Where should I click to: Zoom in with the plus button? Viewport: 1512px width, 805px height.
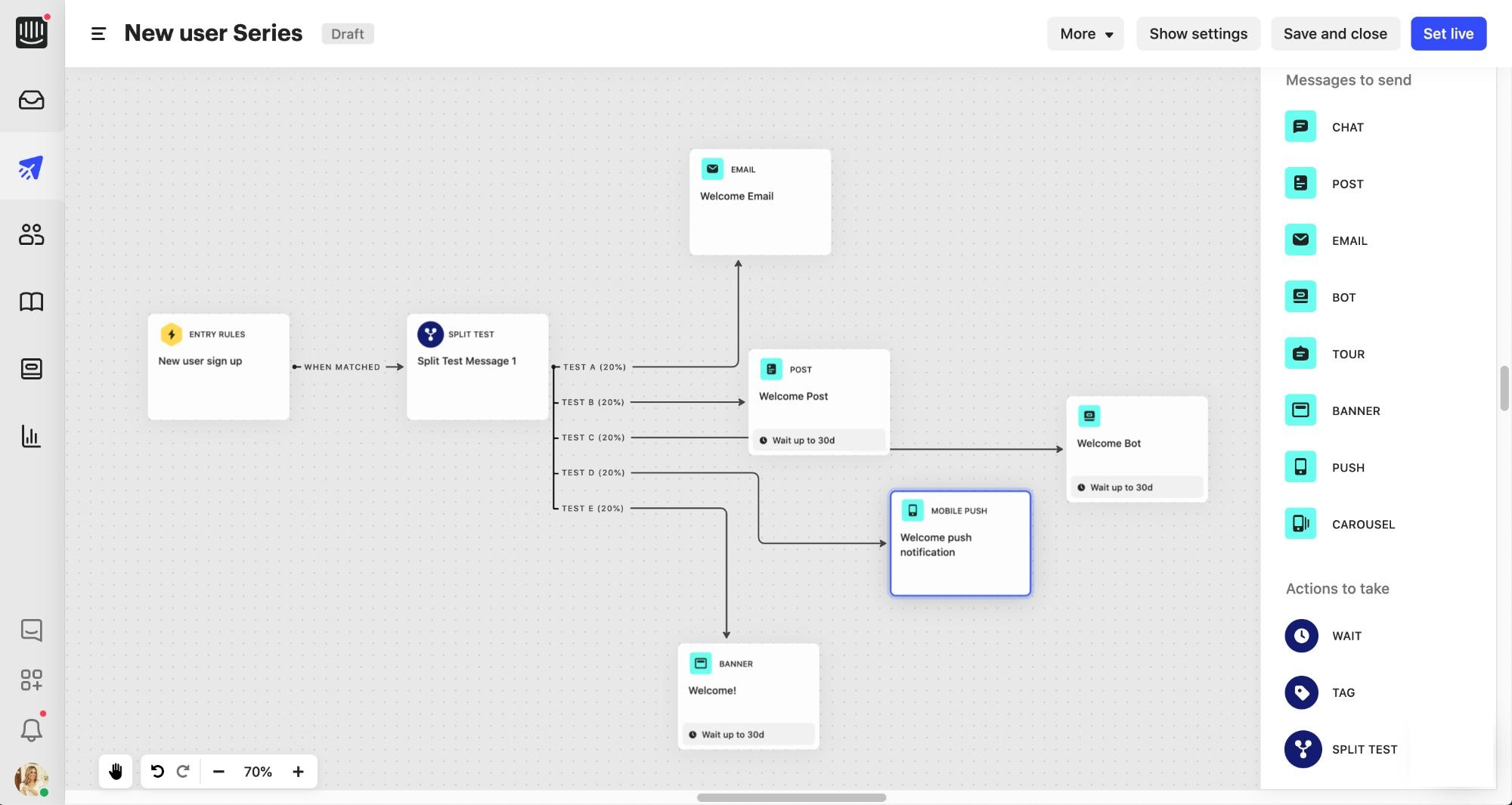coord(298,771)
